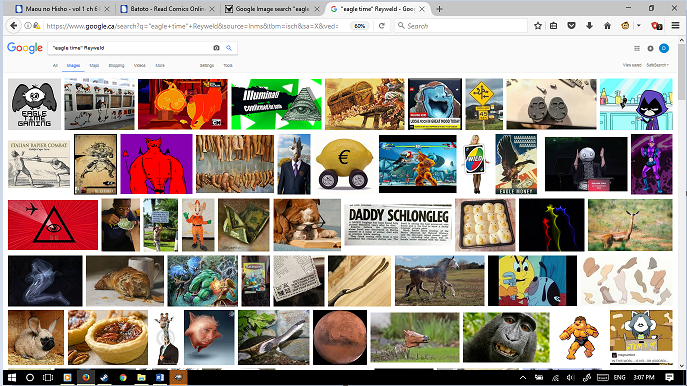This screenshot has width=687, height=386.
Task: Click the View saved link
Action: [x=632, y=65]
